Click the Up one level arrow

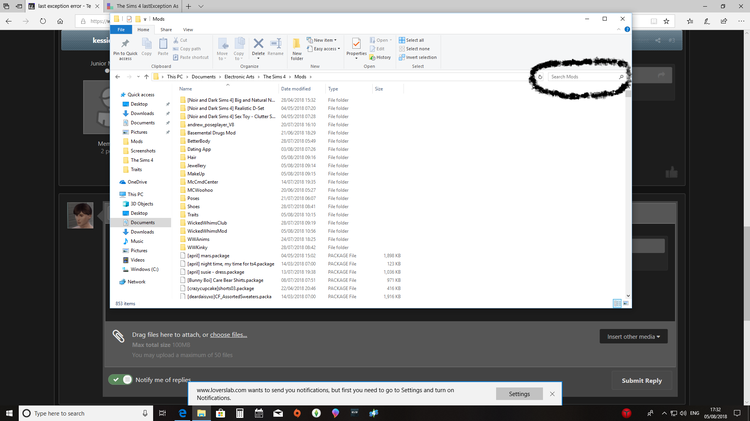[x=146, y=77]
